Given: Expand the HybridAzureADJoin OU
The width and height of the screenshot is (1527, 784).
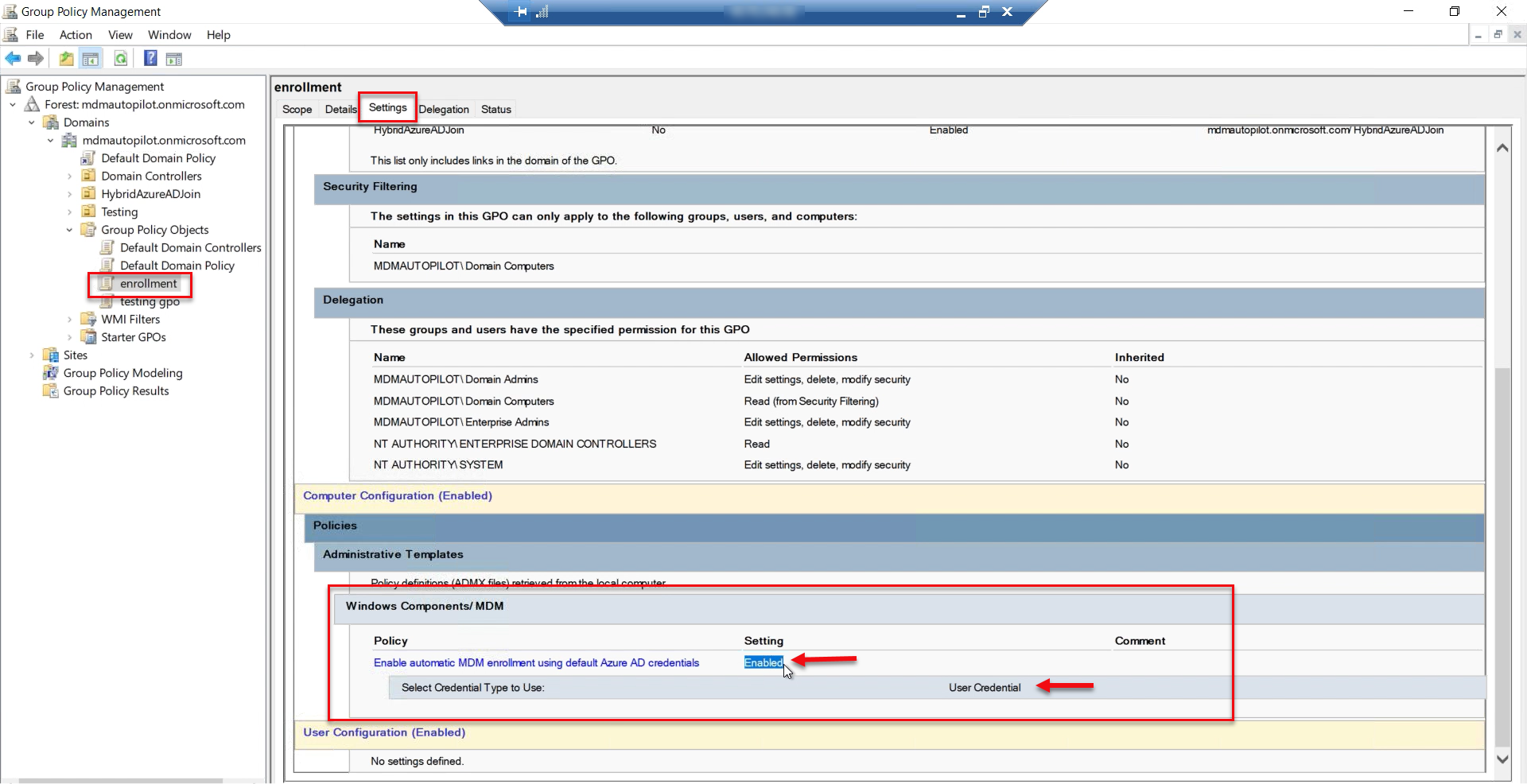Looking at the screenshot, I should click(70, 194).
